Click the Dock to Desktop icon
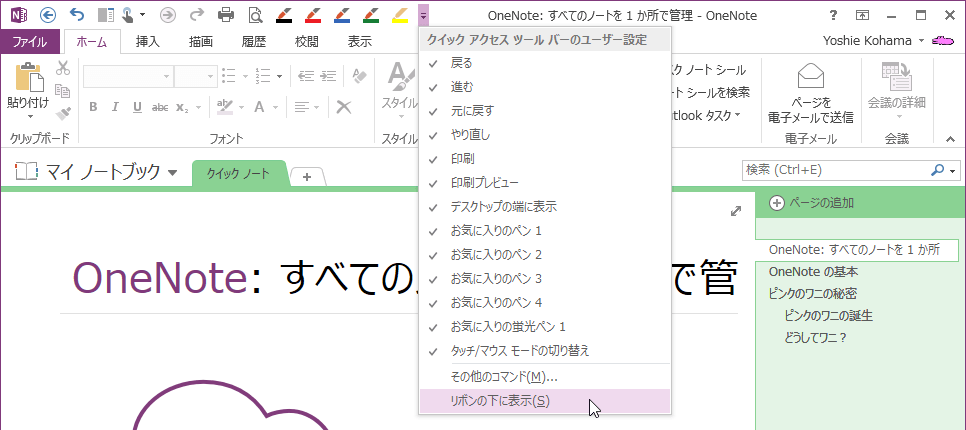The width and height of the screenshot is (966, 430). (x=107, y=15)
